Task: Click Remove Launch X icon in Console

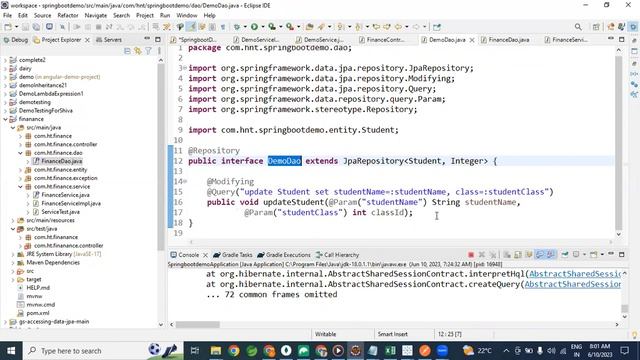Action: click(482, 255)
